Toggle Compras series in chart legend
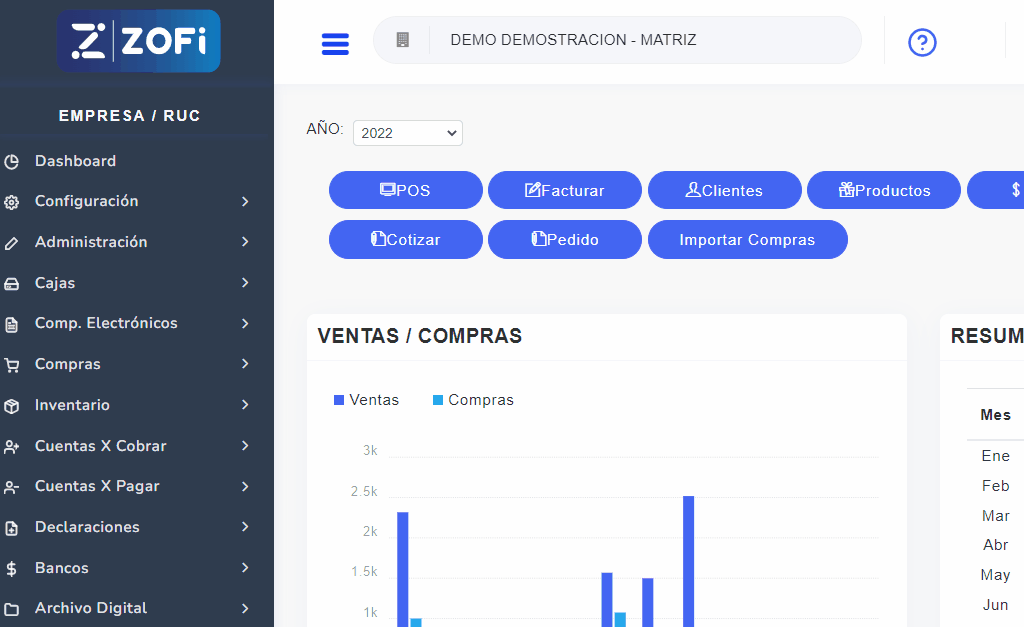This screenshot has width=1024, height=627. (x=473, y=400)
